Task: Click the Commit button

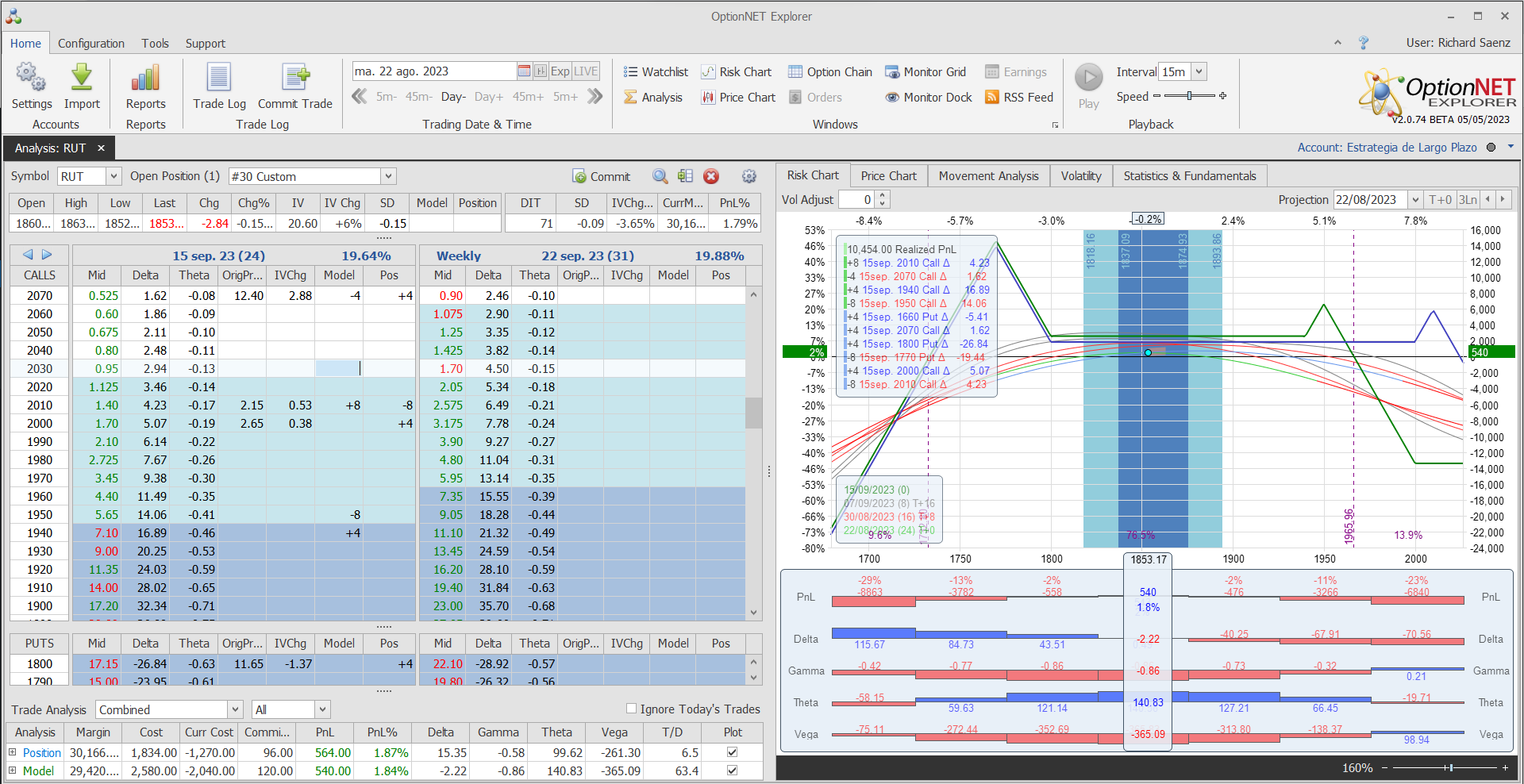Action: [601, 176]
